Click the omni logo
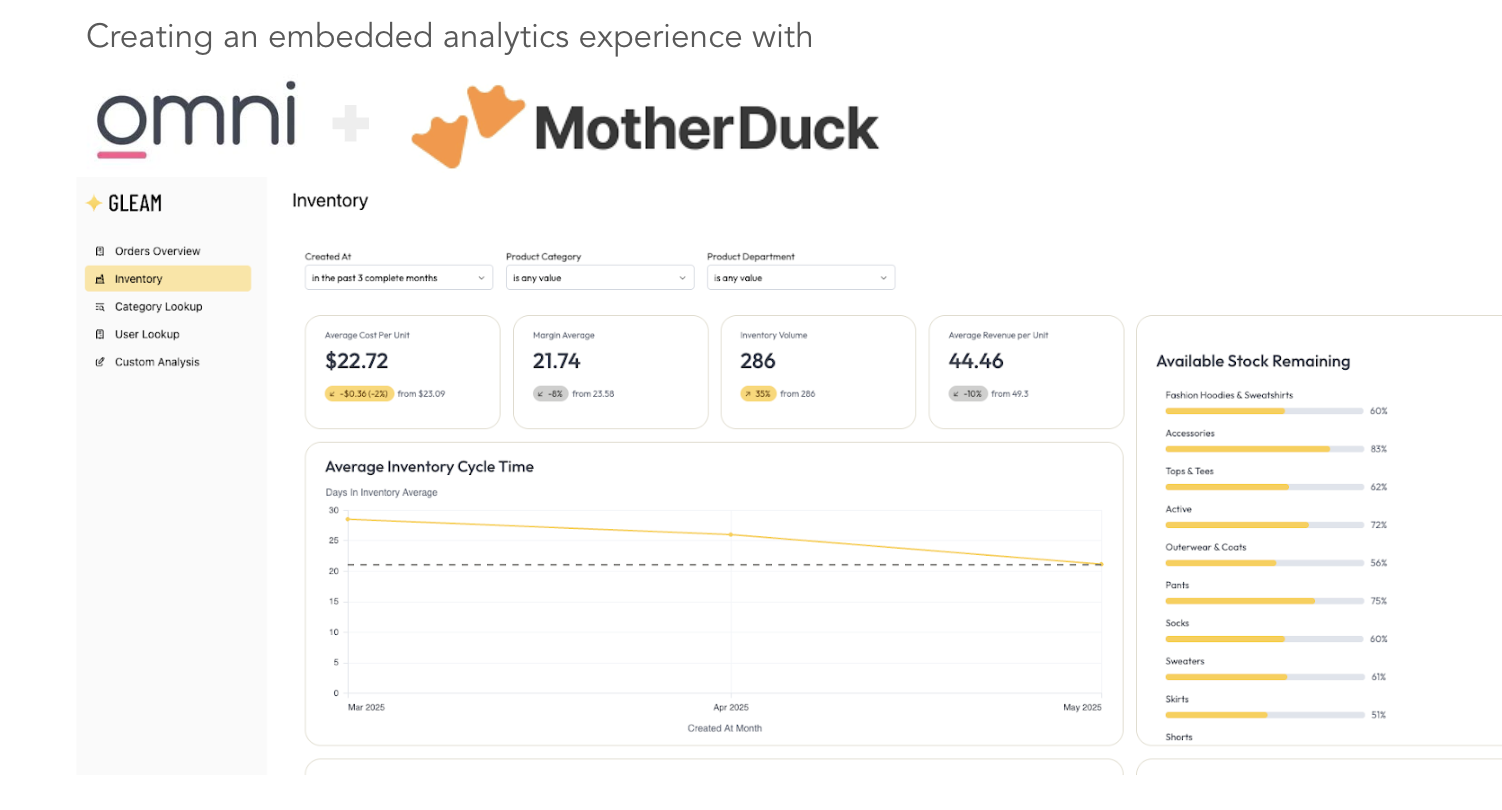The height and width of the screenshot is (810, 1502). [196, 119]
